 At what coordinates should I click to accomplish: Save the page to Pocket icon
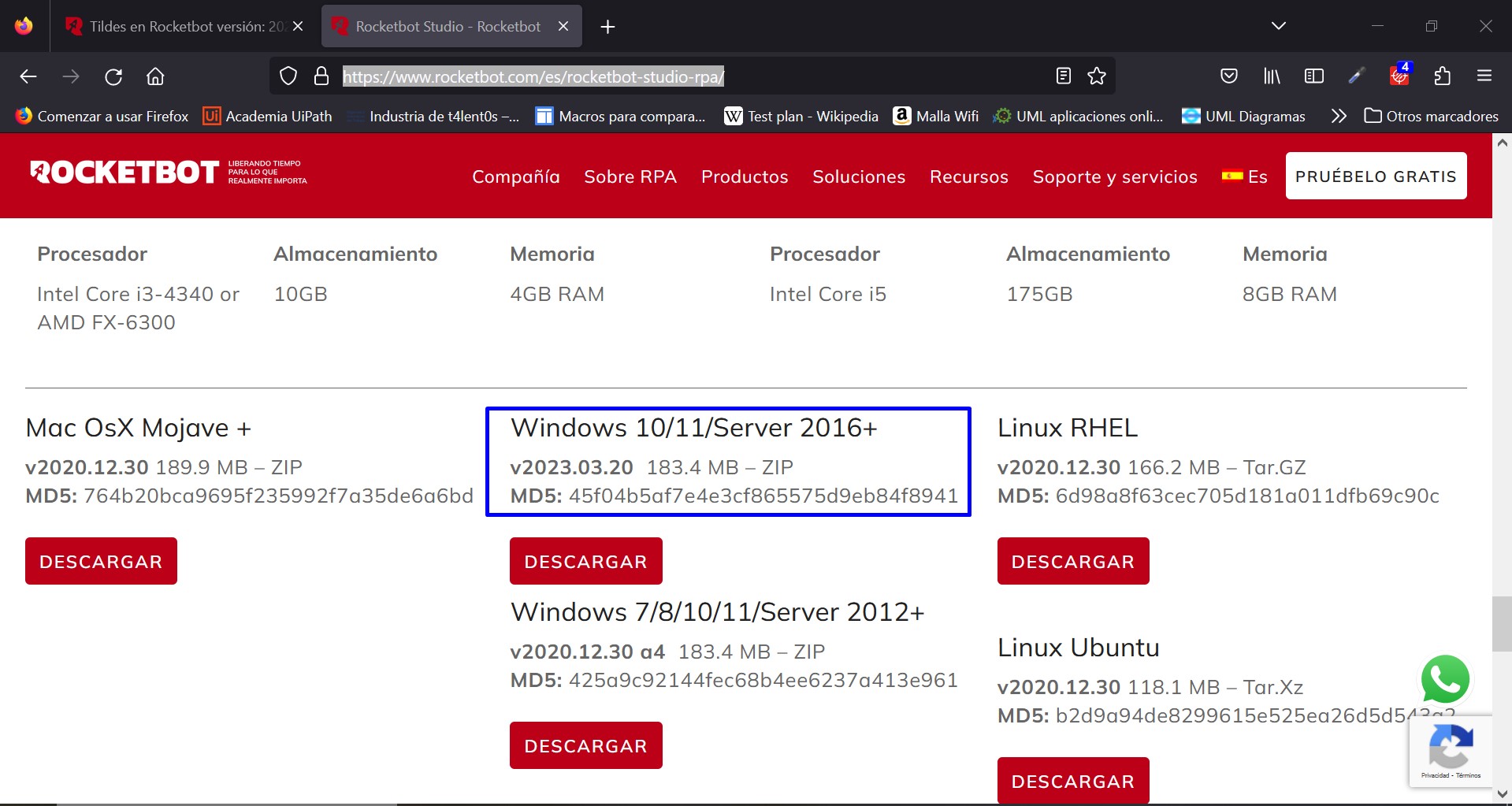(1228, 76)
